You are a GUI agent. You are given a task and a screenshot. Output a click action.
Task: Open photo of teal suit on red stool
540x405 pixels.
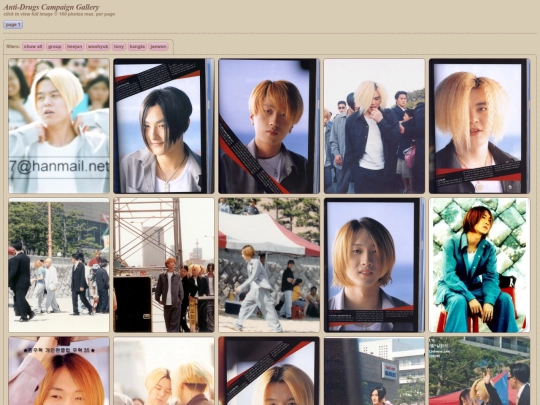[x=479, y=265]
